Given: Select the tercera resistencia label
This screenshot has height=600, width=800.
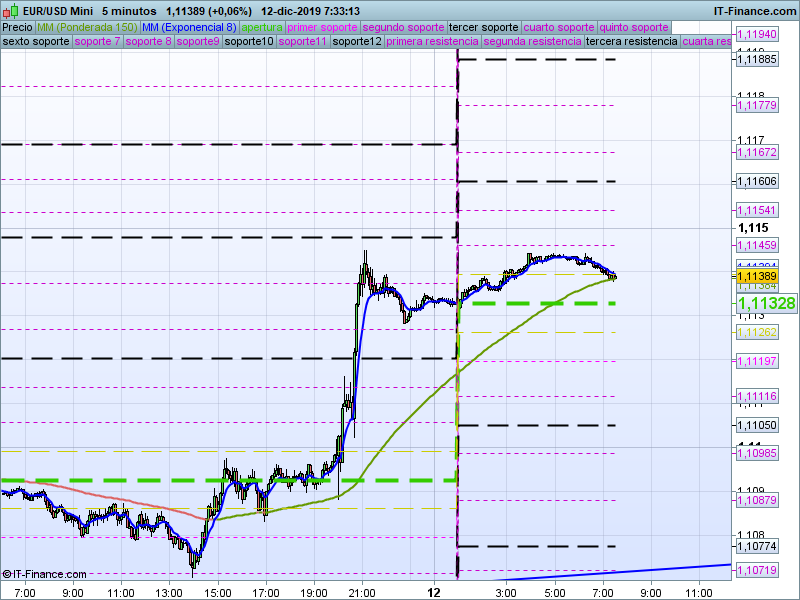Looking at the screenshot, I should (631, 42).
